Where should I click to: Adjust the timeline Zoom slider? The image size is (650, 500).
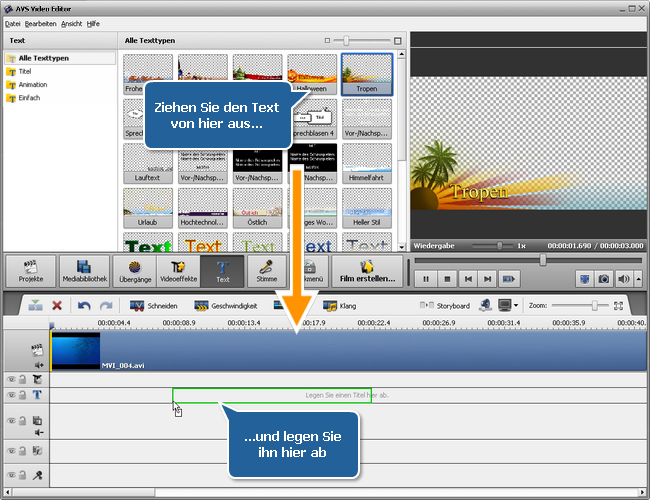click(x=594, y=306)
